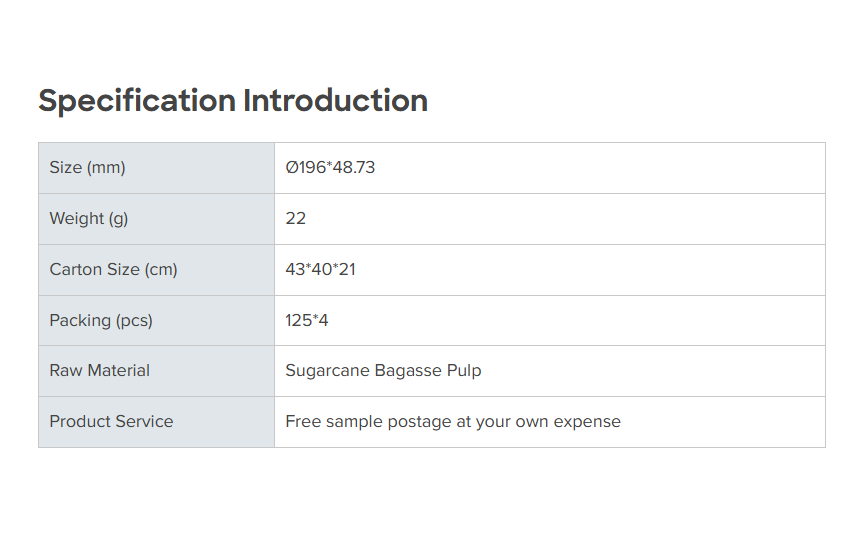Click the word Introduction in the heading
This screenshot has height=557, width=868.
point(335,101)
